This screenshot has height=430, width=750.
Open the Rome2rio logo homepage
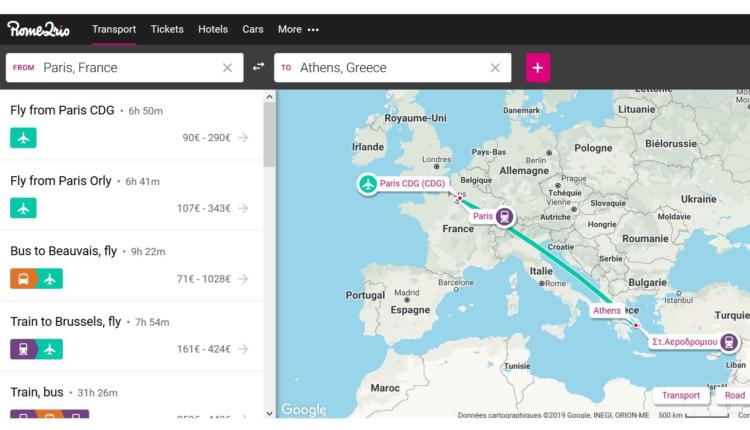coord(38,29)
